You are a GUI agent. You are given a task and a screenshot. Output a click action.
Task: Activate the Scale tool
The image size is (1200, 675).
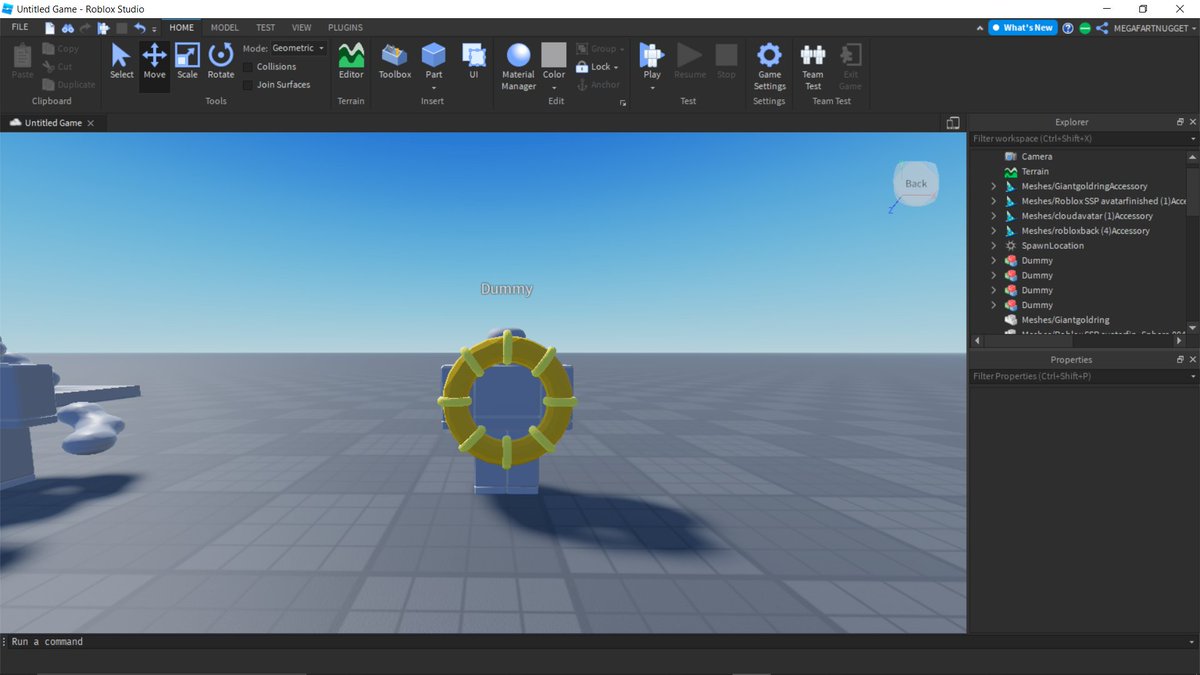point(187,62)
